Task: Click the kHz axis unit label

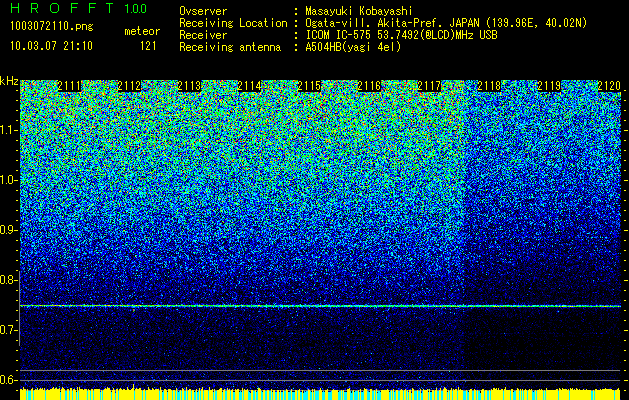Action: click(x=9, y=81)
